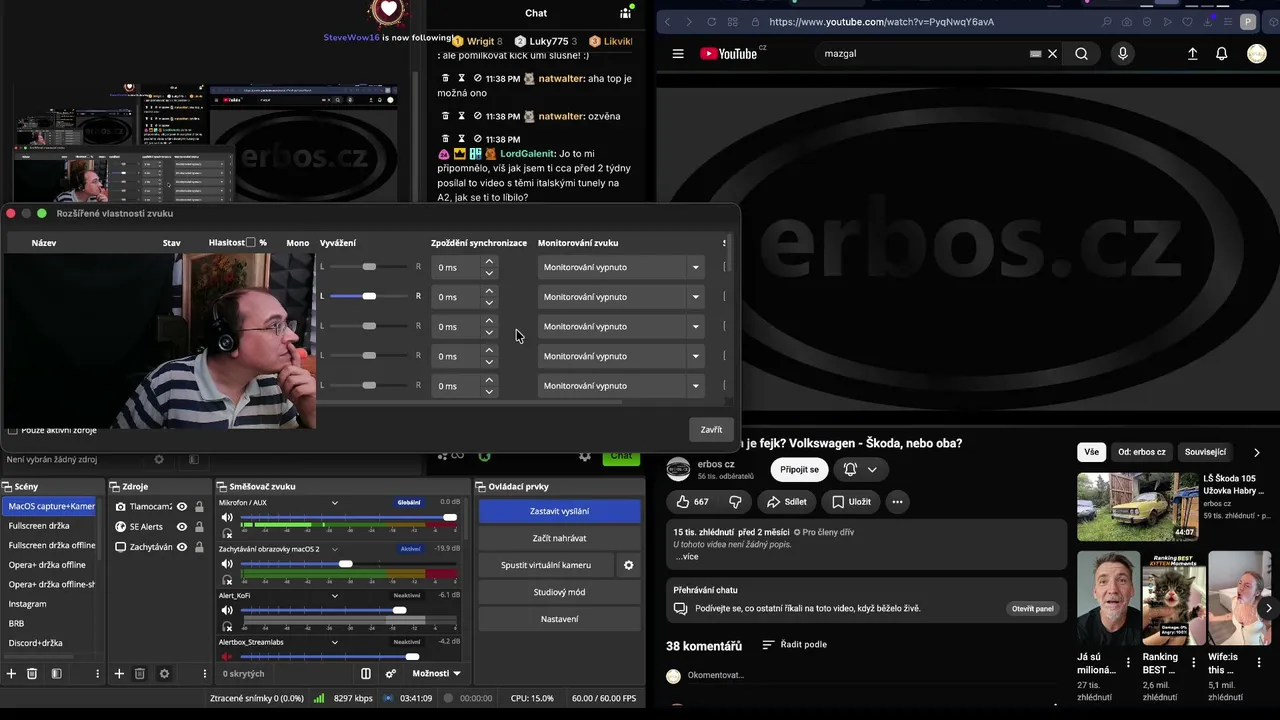Expand Zachytávání obrazovky macOS 2 chevron
Screen dimensions: 1280x720
[x=335, y=549]
